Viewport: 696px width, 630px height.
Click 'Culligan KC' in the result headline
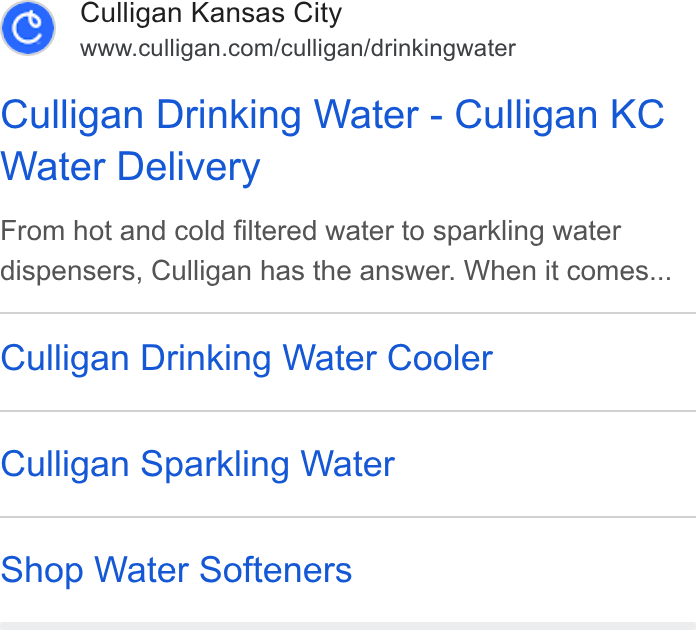tap(560, 115)
